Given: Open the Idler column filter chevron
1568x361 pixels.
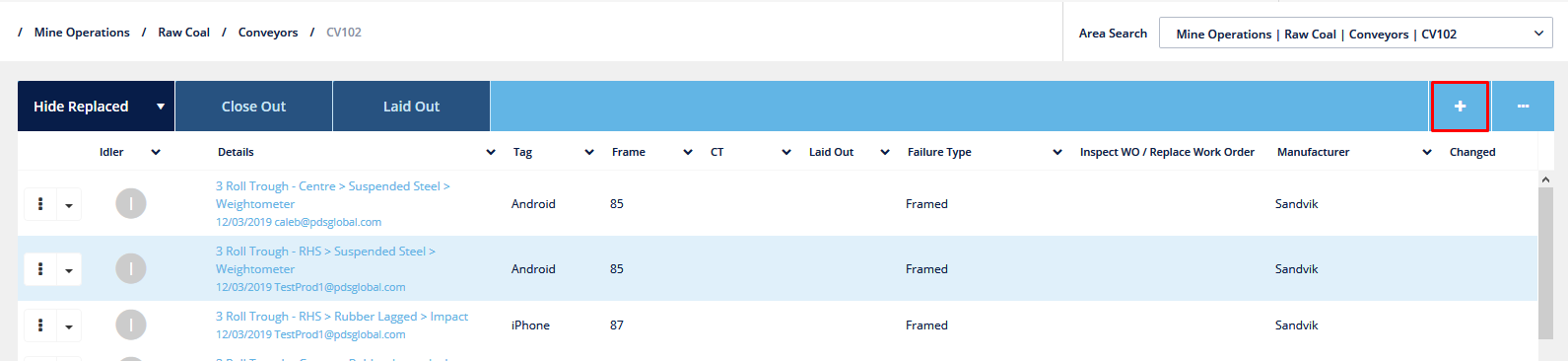Looking at the screenshot, I should tap(156, 152).
